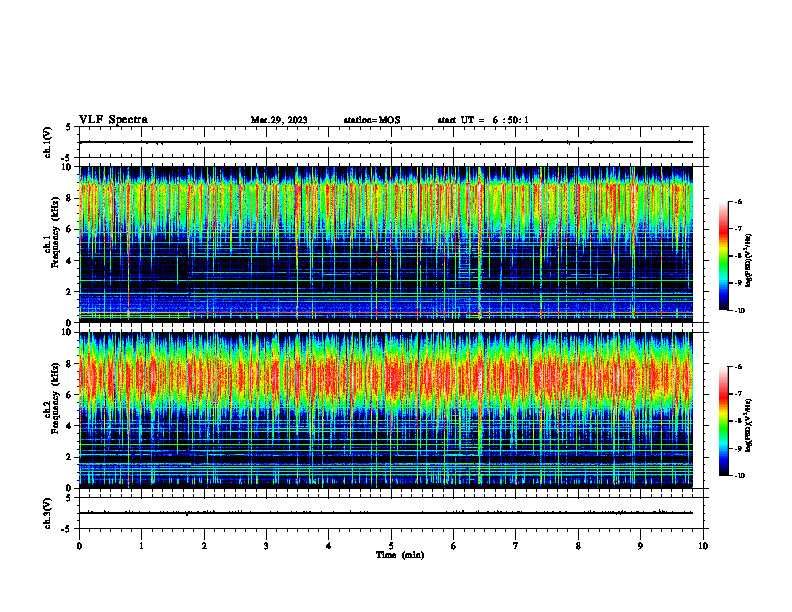
Task: Click the "5" minute tick label on time axis
Action: coord(391,546)
